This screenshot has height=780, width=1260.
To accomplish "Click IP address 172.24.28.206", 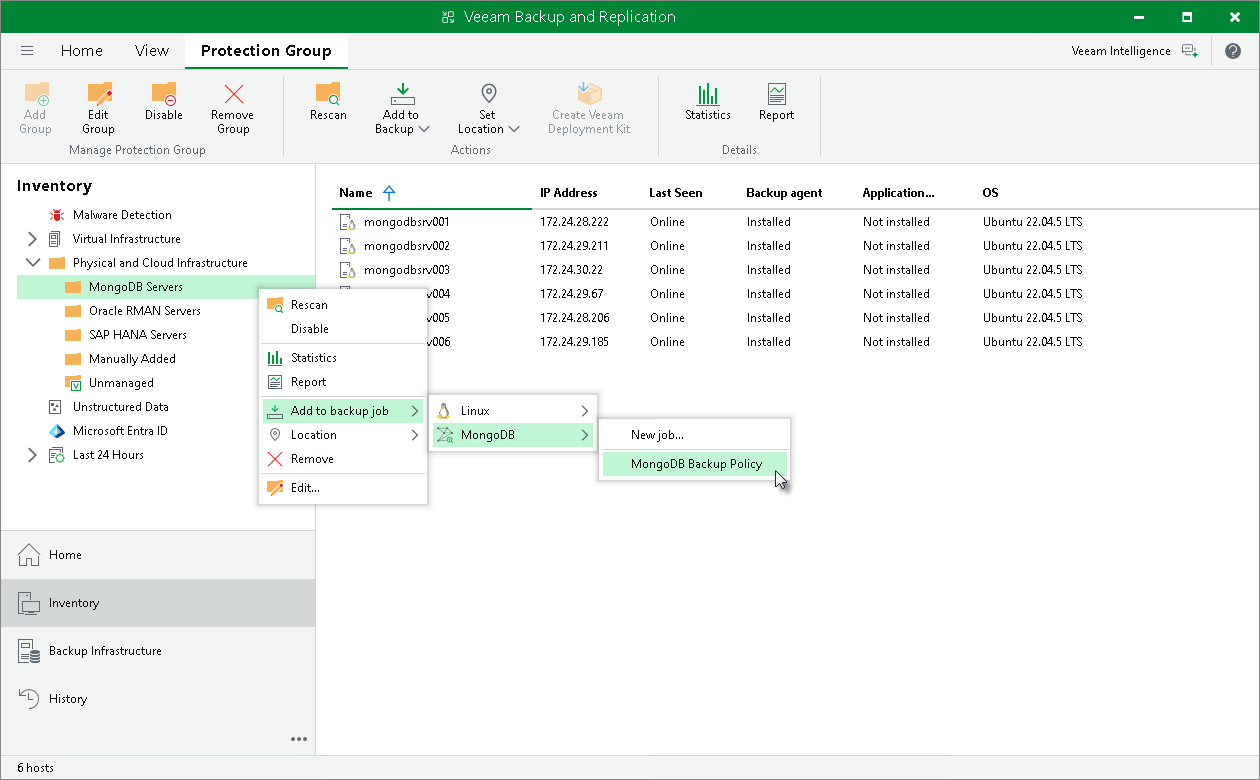I will click(x=575, y=318).
